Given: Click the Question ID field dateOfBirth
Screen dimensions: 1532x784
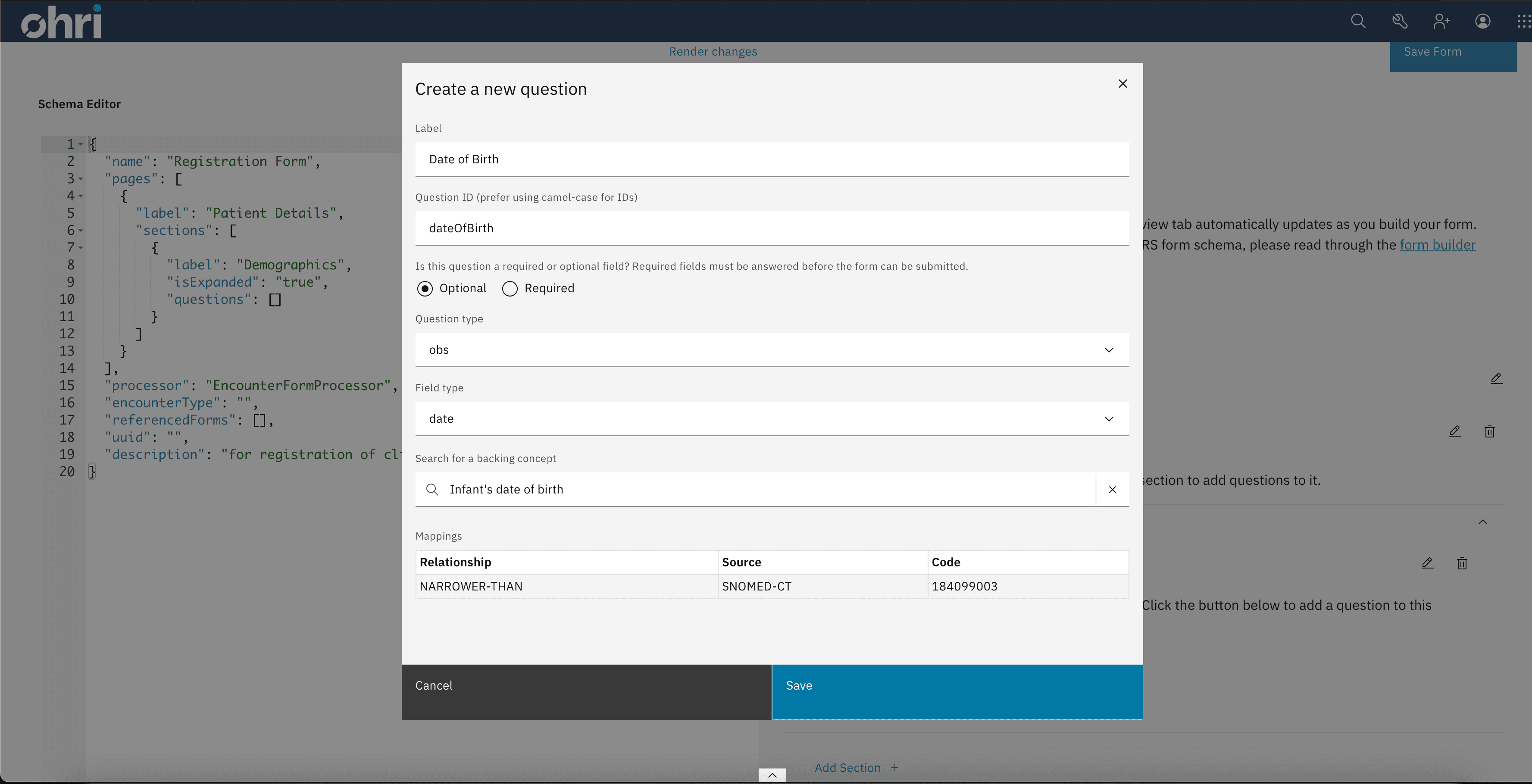Looking at the screenshot, I should click(x=772, y=228).
